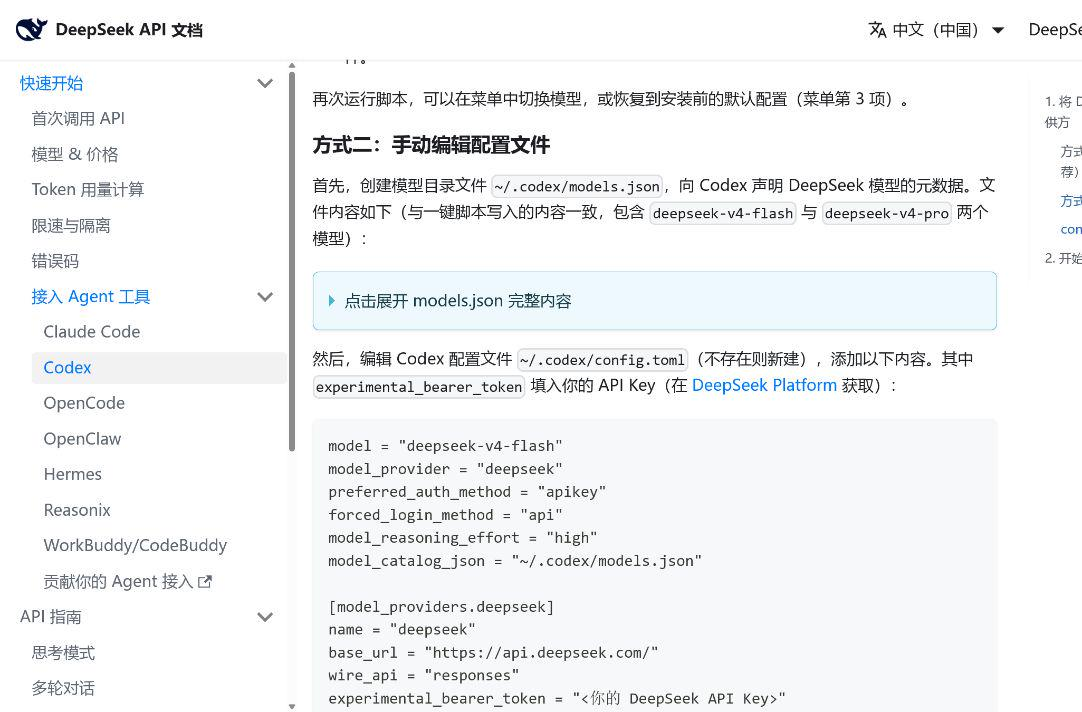This screenshot has height=712, width=1082.
Task: Open the DeepSe… link in the top navbar
Action: click(x=1055, y=30)
